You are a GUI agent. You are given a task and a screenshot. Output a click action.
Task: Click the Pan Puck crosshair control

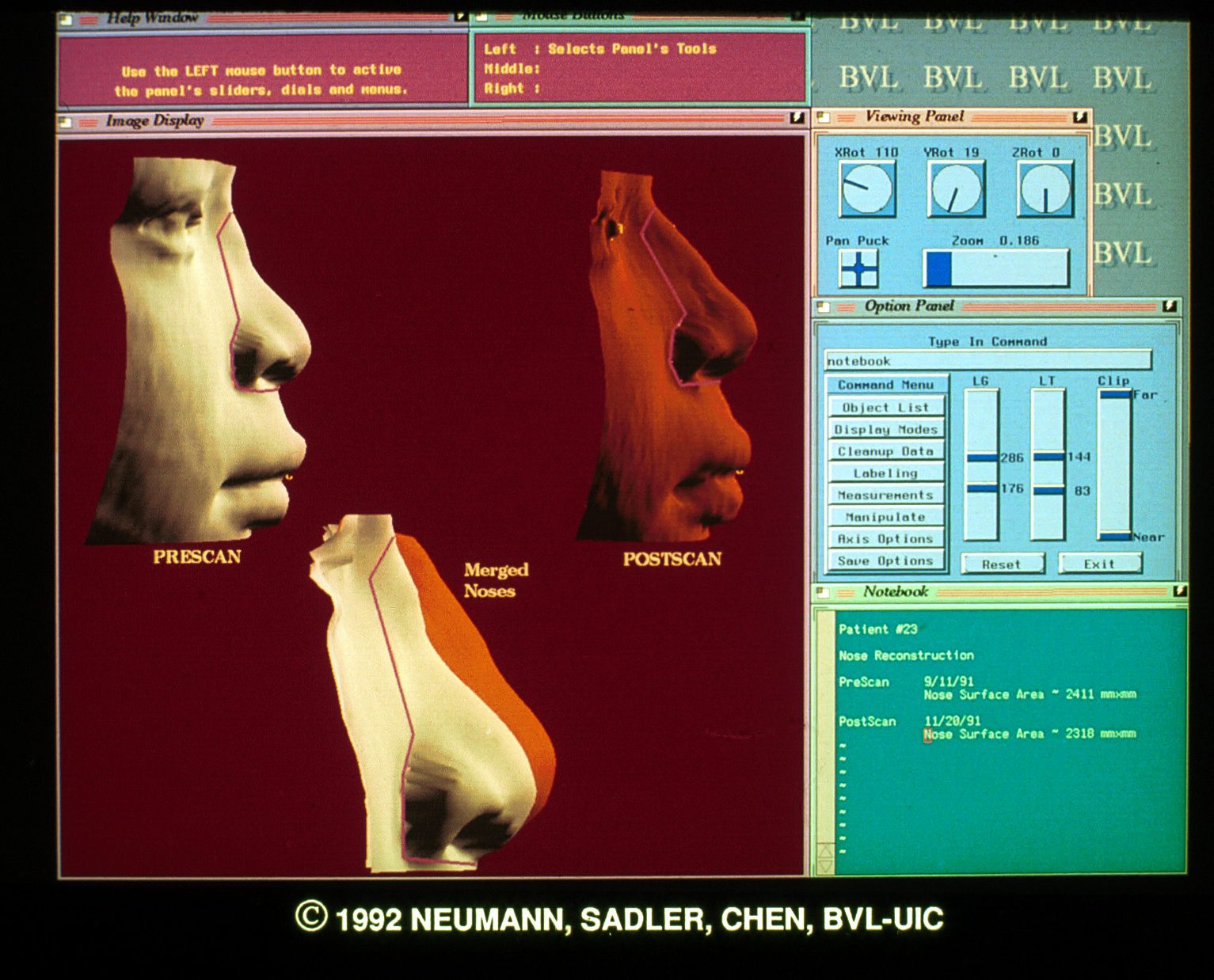pyautogui.click(x=859, y=269)
